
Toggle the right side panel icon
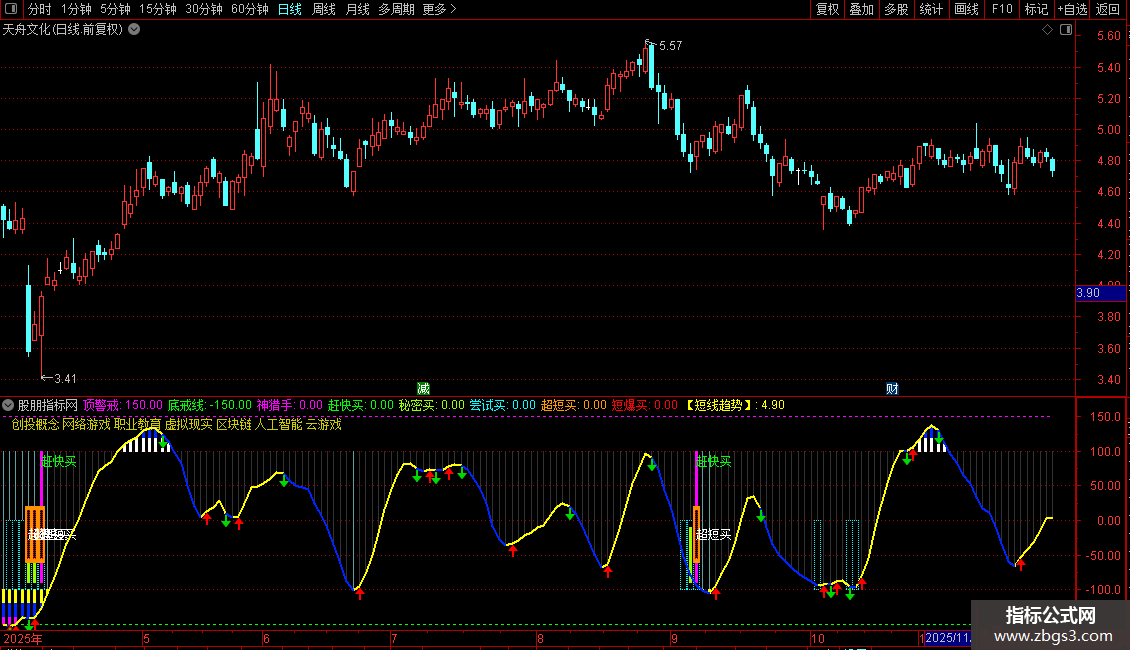point(1068,30)
